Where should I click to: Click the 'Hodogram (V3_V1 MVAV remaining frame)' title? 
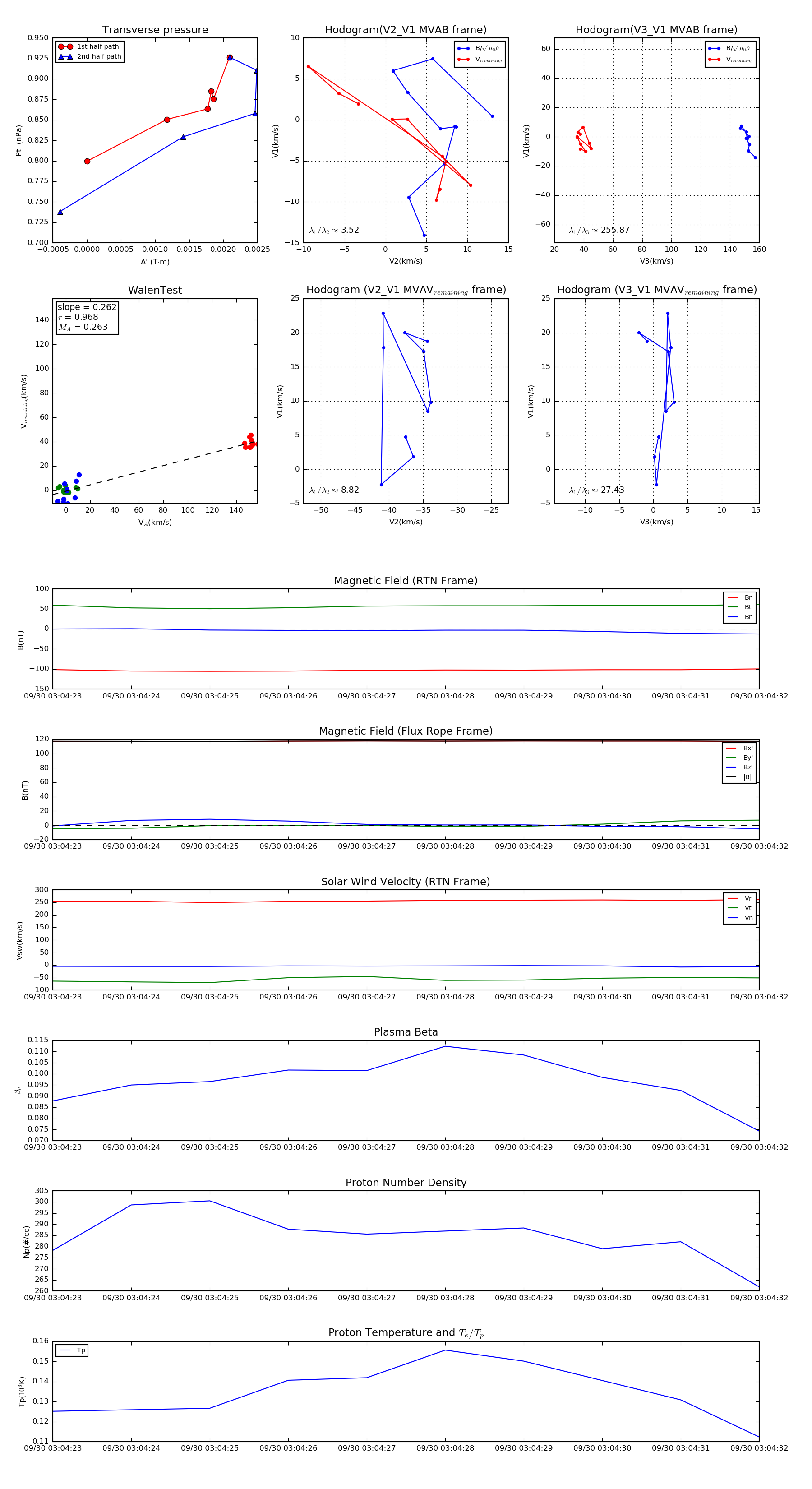[x=656, y=290]
